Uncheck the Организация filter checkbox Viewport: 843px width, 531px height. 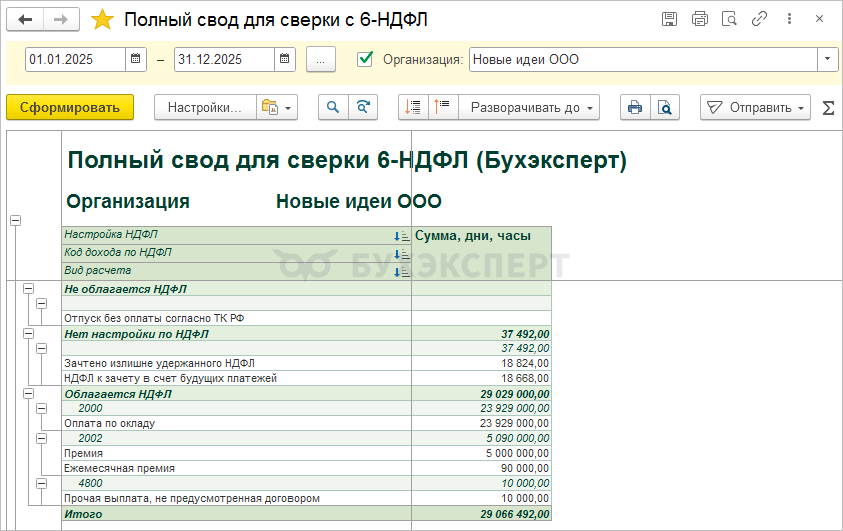click(365, 59)
